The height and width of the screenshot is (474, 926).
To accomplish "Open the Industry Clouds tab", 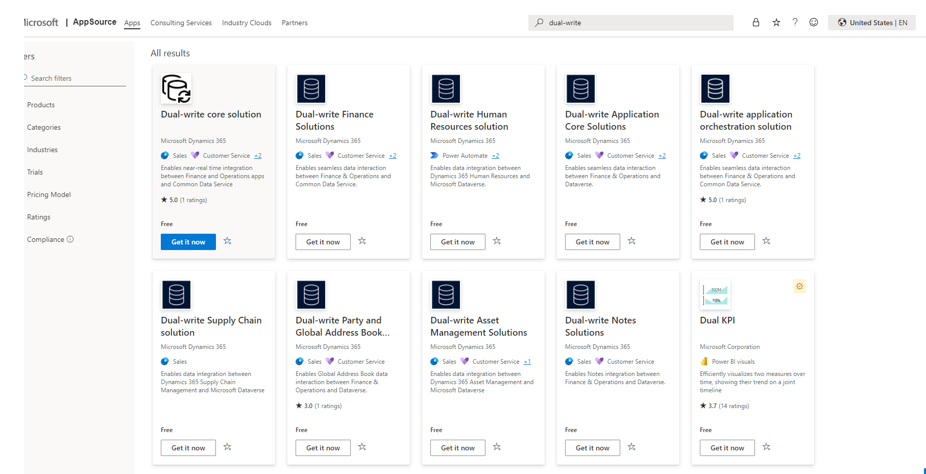I will pyautogui.click(x=245, y=23).
